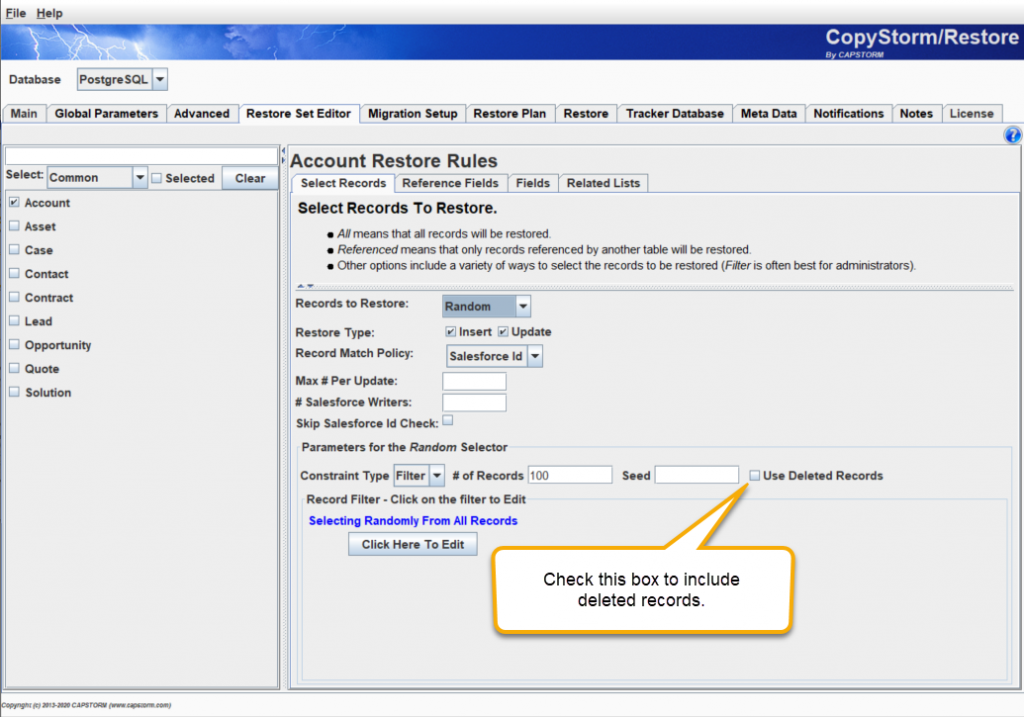Uncheck the Update restore type
1024x717 pixels.
click(x=503, y=332)
